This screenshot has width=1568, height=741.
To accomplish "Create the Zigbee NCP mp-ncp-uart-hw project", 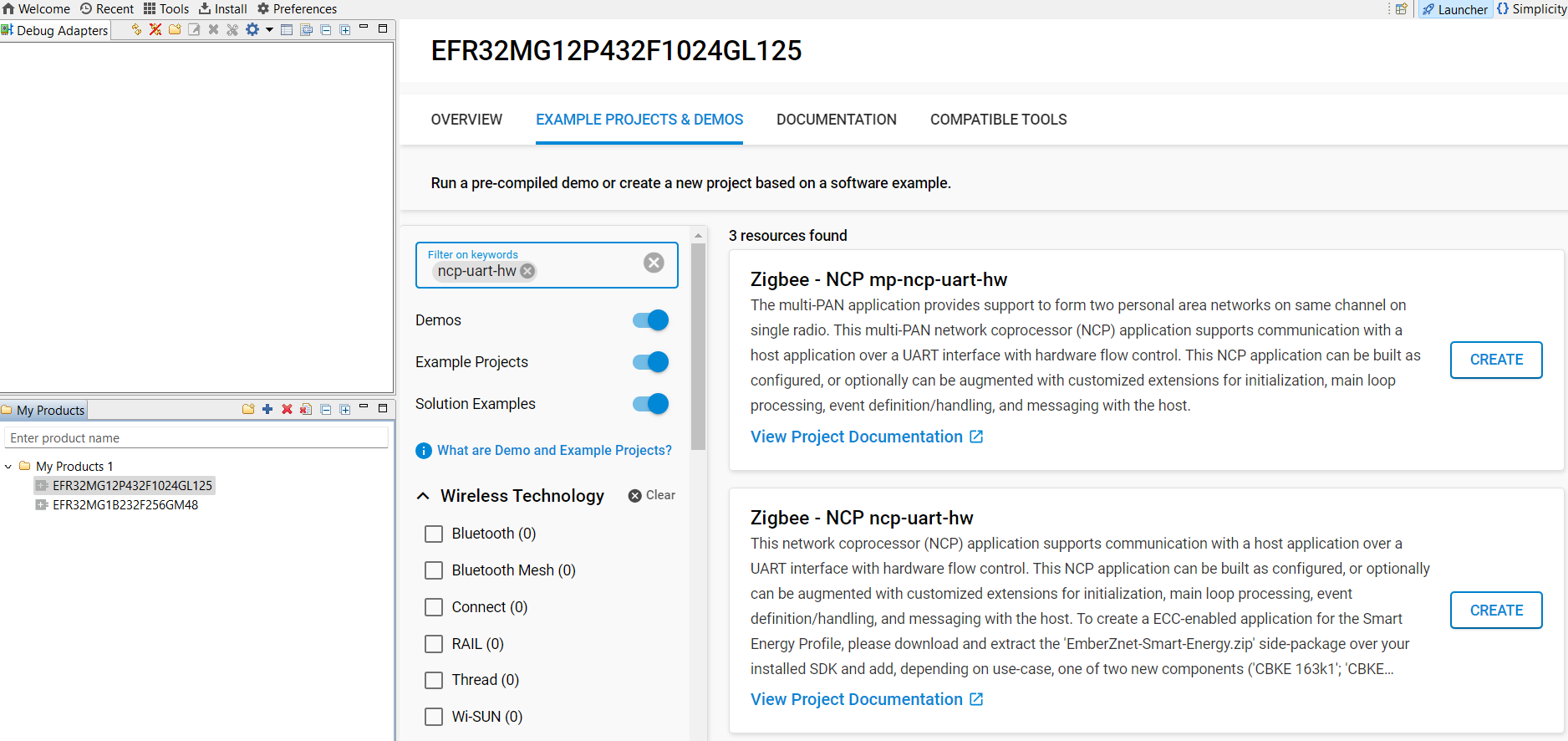I will pyautogui.click(x=1496, y=360).
